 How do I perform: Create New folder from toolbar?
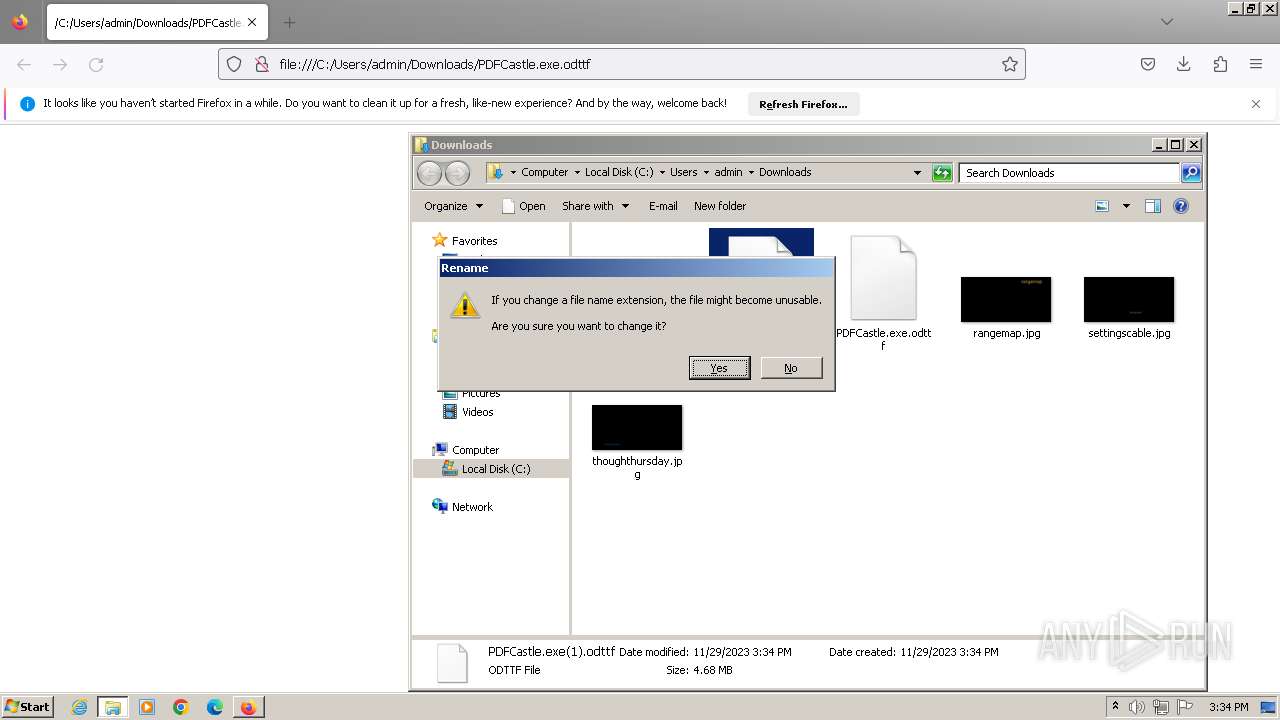click(720, 206)
